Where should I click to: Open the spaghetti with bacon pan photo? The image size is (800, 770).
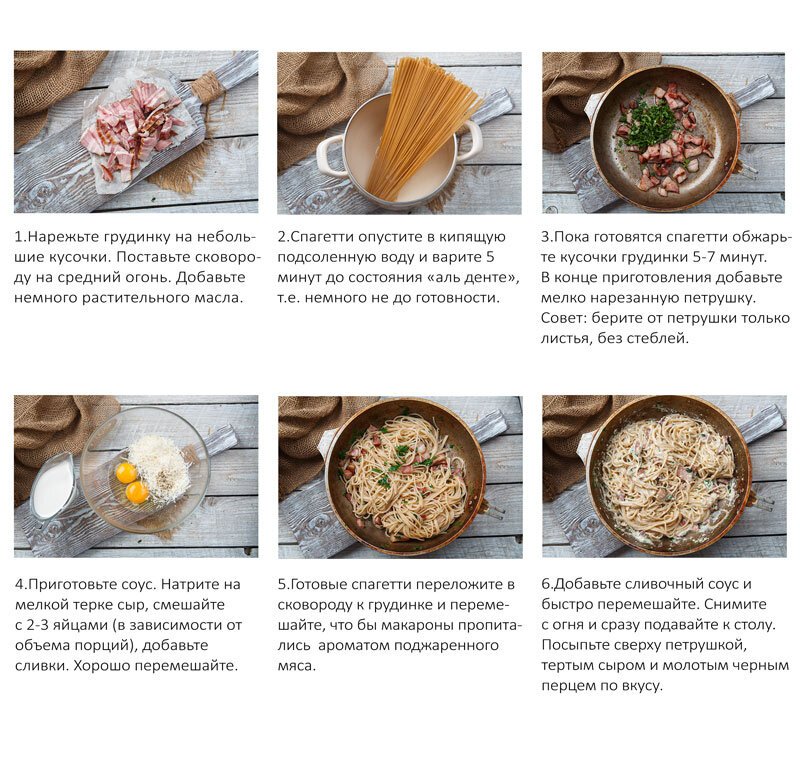(400, 477)
